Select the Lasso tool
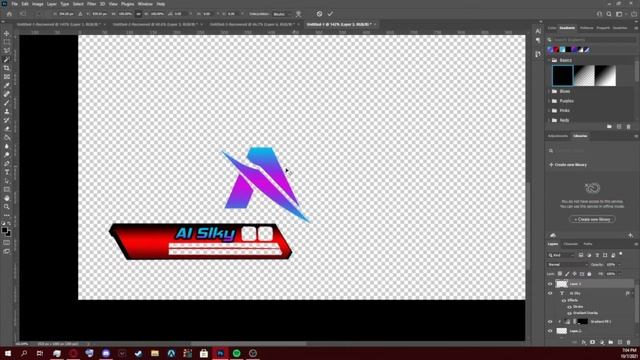This screenshot has height=360, width=640. 7,51
